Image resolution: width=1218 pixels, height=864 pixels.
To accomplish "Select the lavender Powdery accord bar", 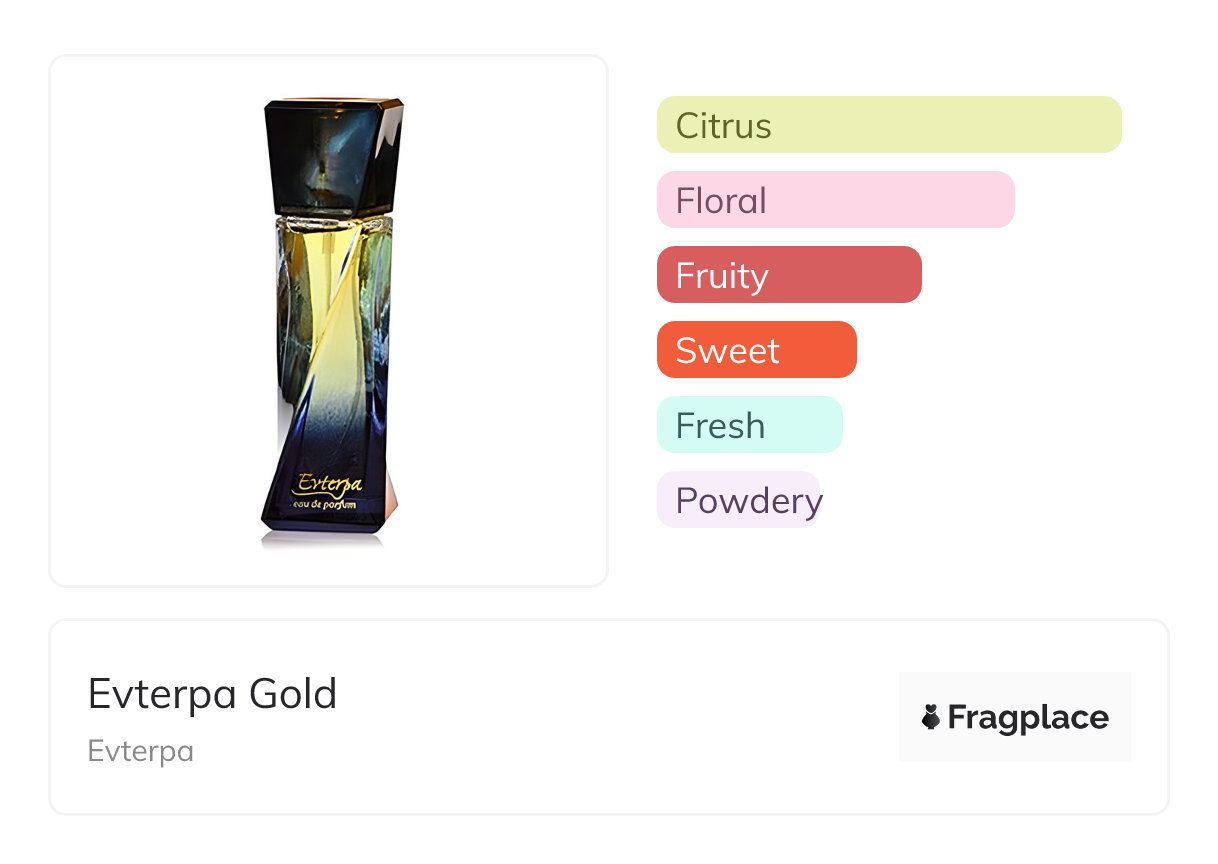I will (x=738, y=500).
